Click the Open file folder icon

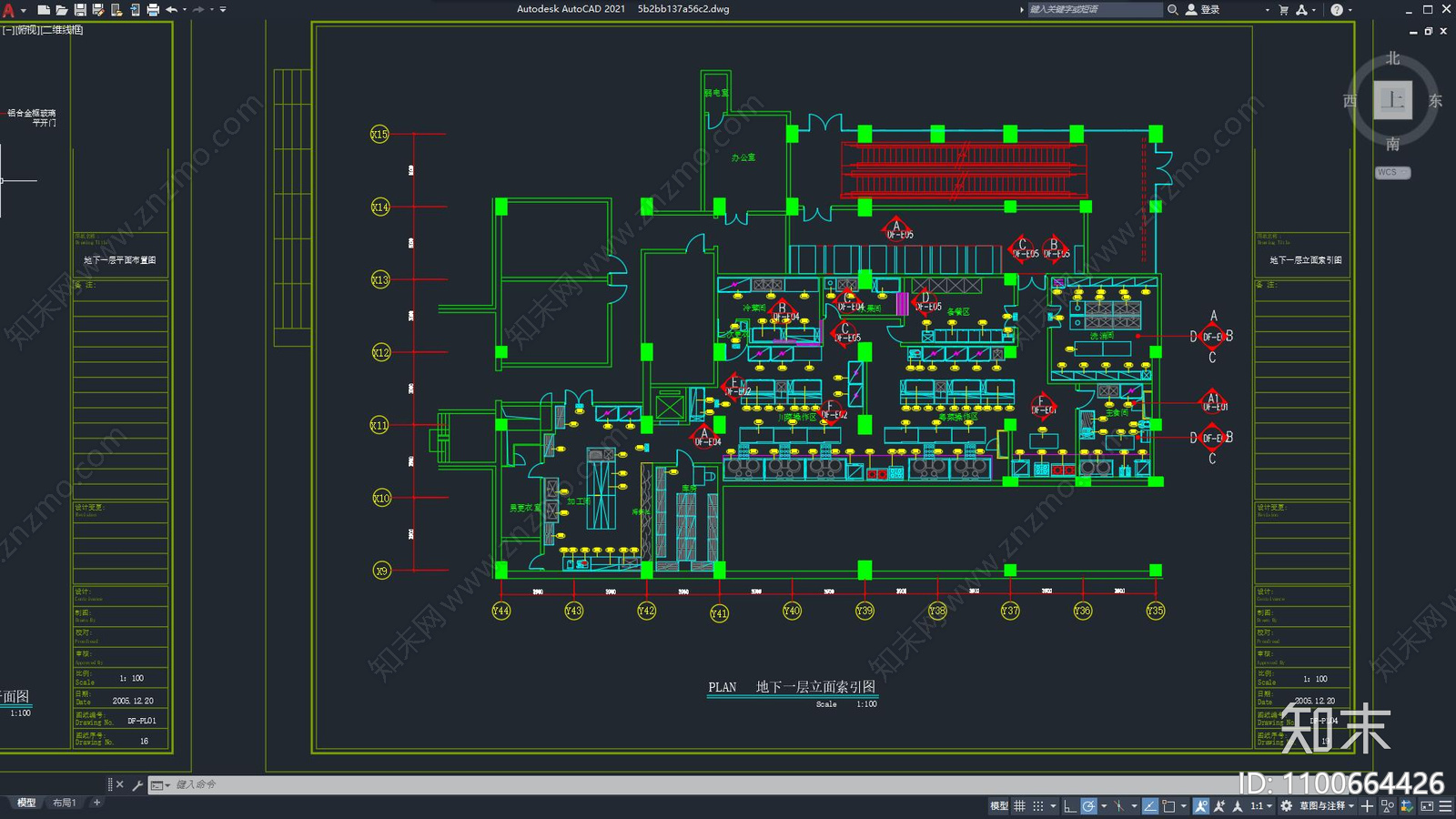tap(61, 10)
